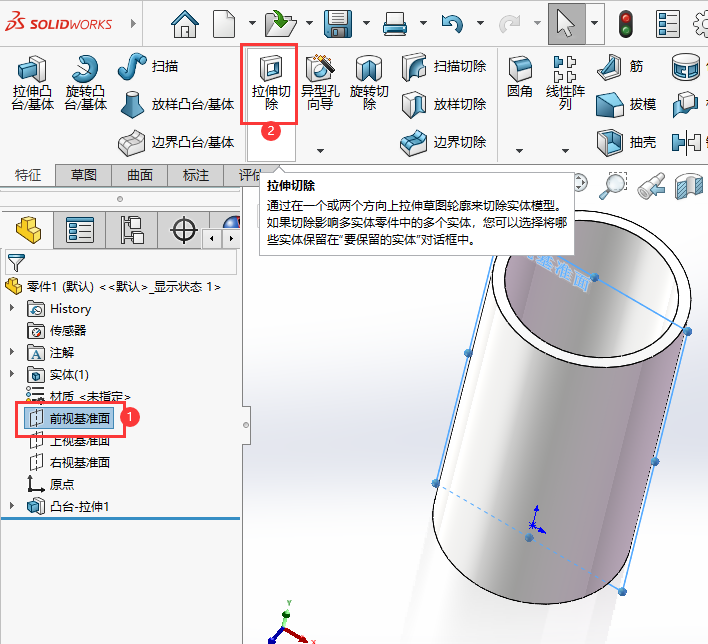Click Zoom to Area magnifier icon
The image size is (708, 644).
coord(613,185)
